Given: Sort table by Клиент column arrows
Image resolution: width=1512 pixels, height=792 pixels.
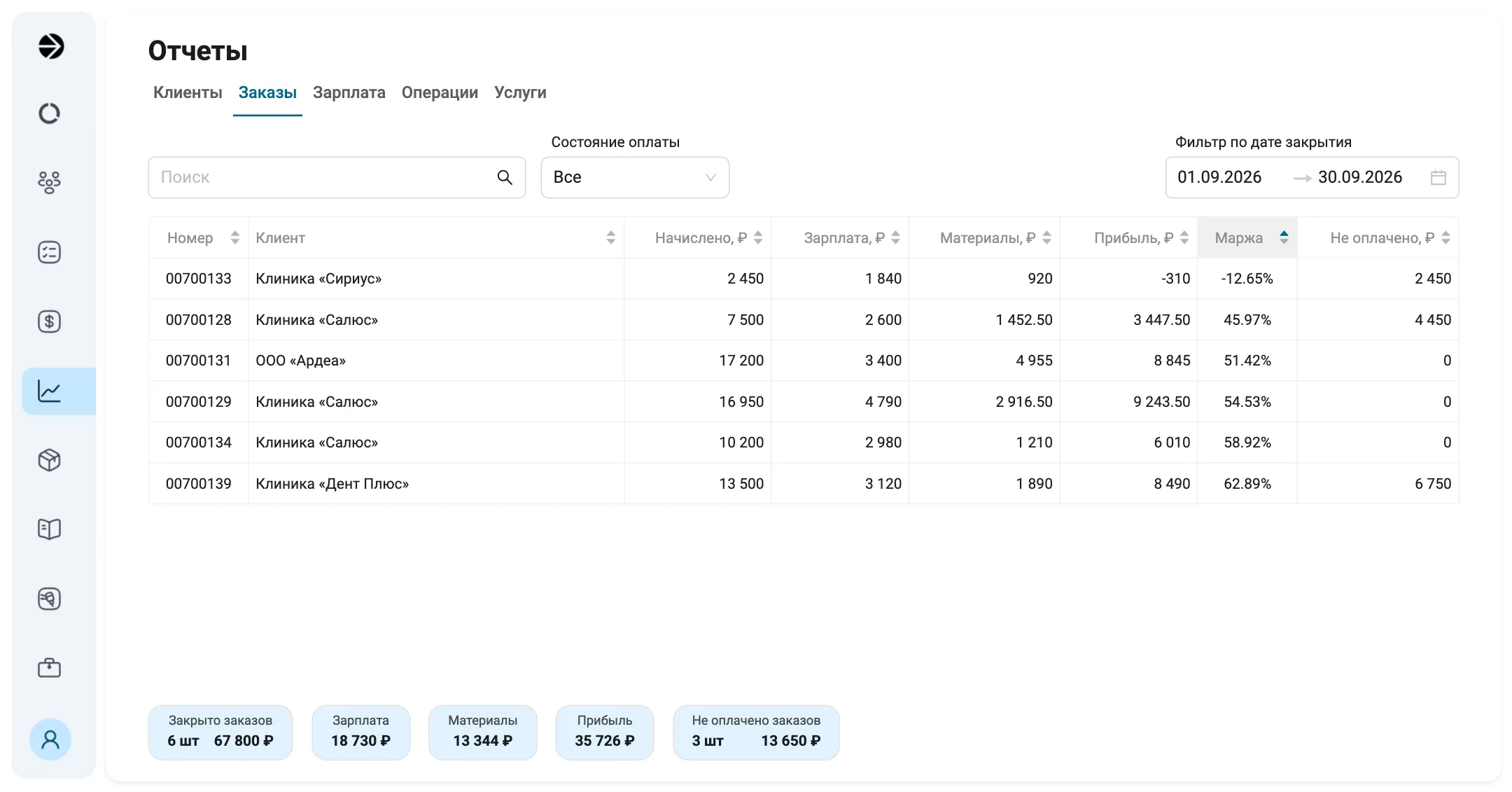Looking at the screenshot, I should (x=611, y=238).
